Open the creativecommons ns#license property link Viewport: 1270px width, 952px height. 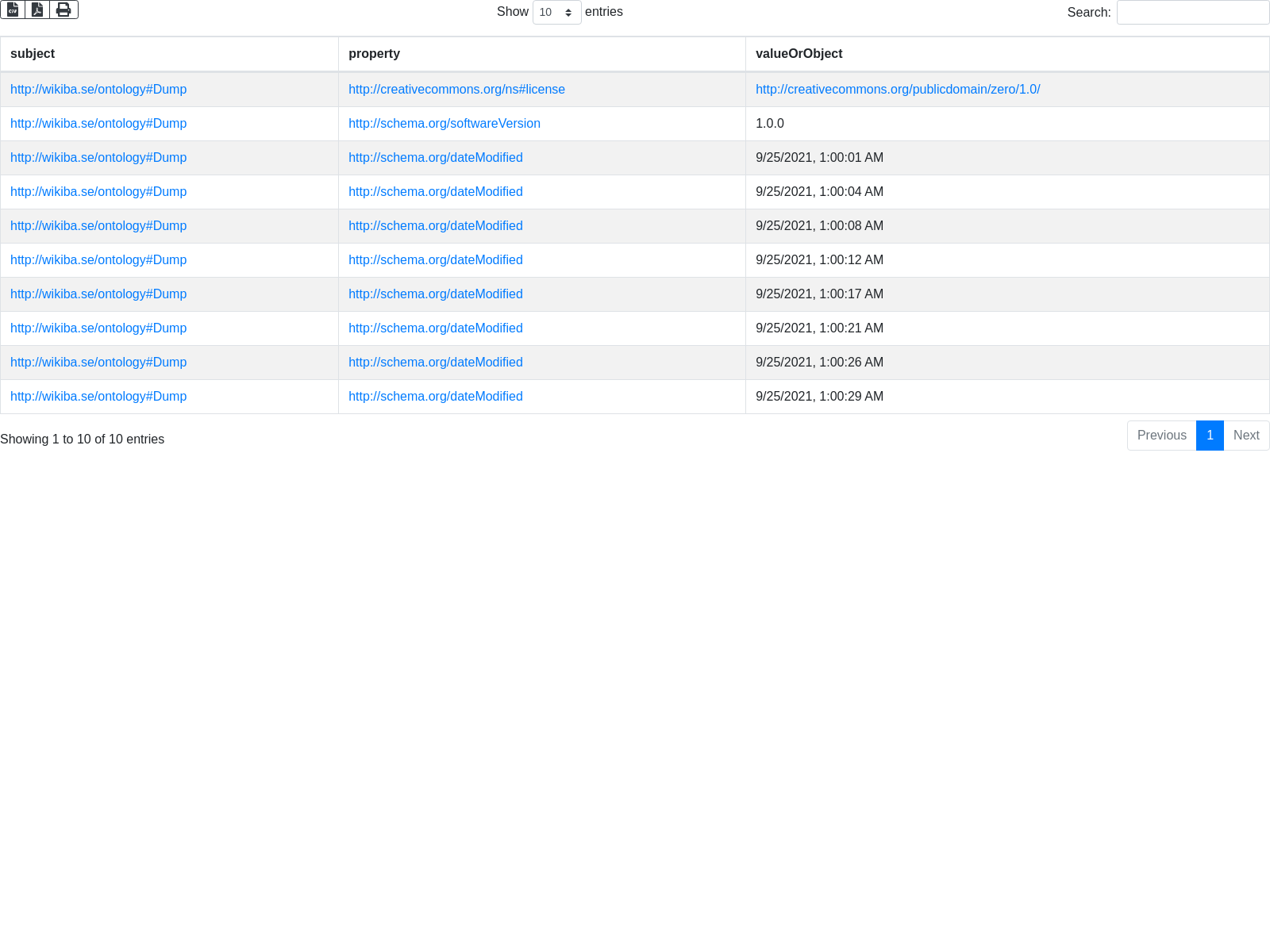[456, 90]
